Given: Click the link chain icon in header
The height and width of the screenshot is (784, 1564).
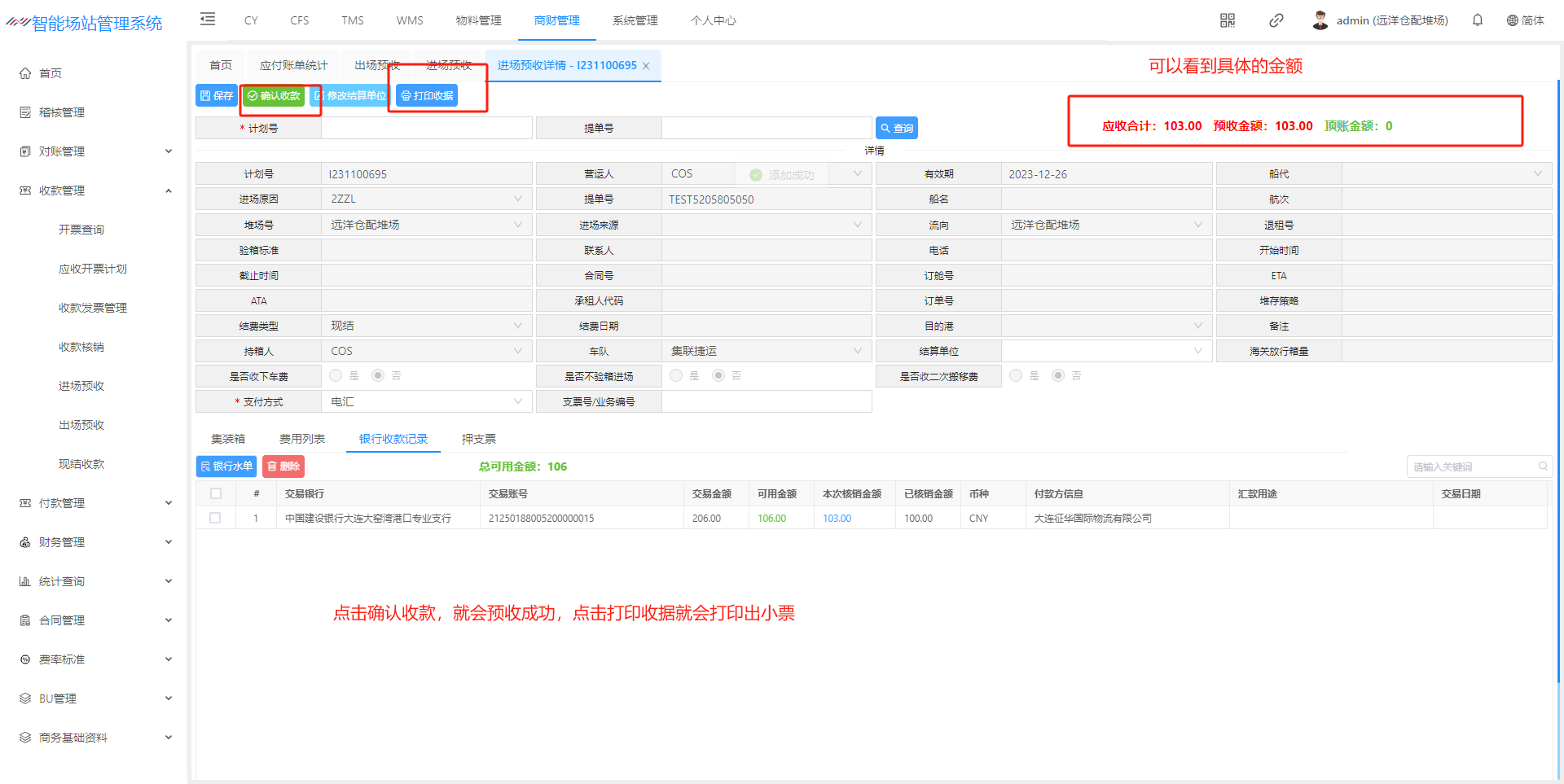Looking at the screenshot, I should (x=1276, y=20).
